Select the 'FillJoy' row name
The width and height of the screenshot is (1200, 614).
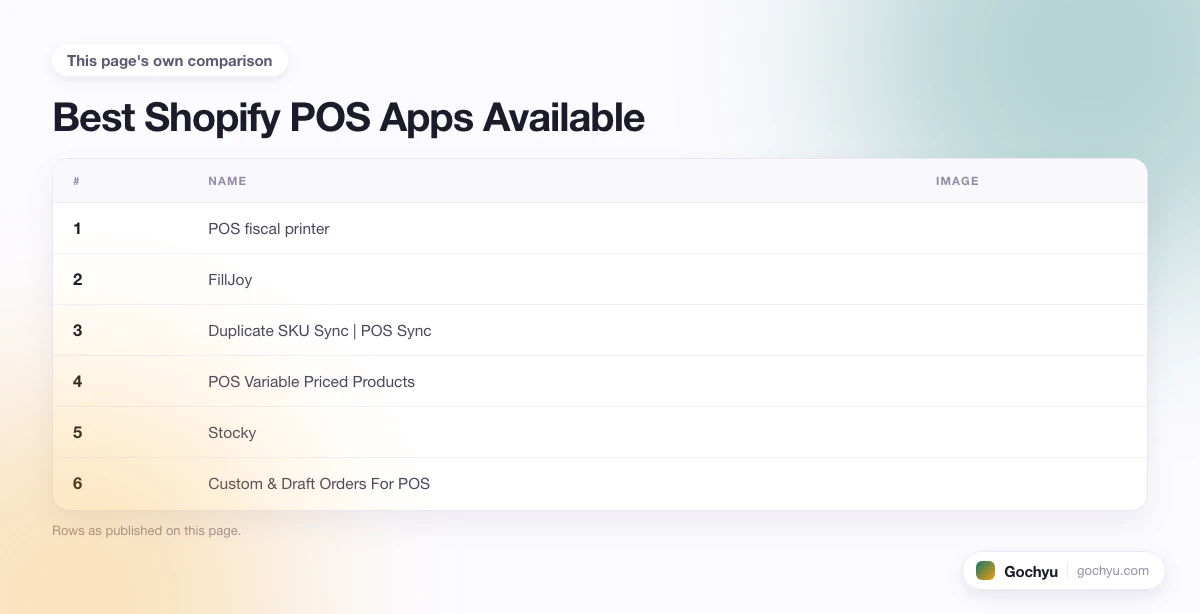pos(230,280)
